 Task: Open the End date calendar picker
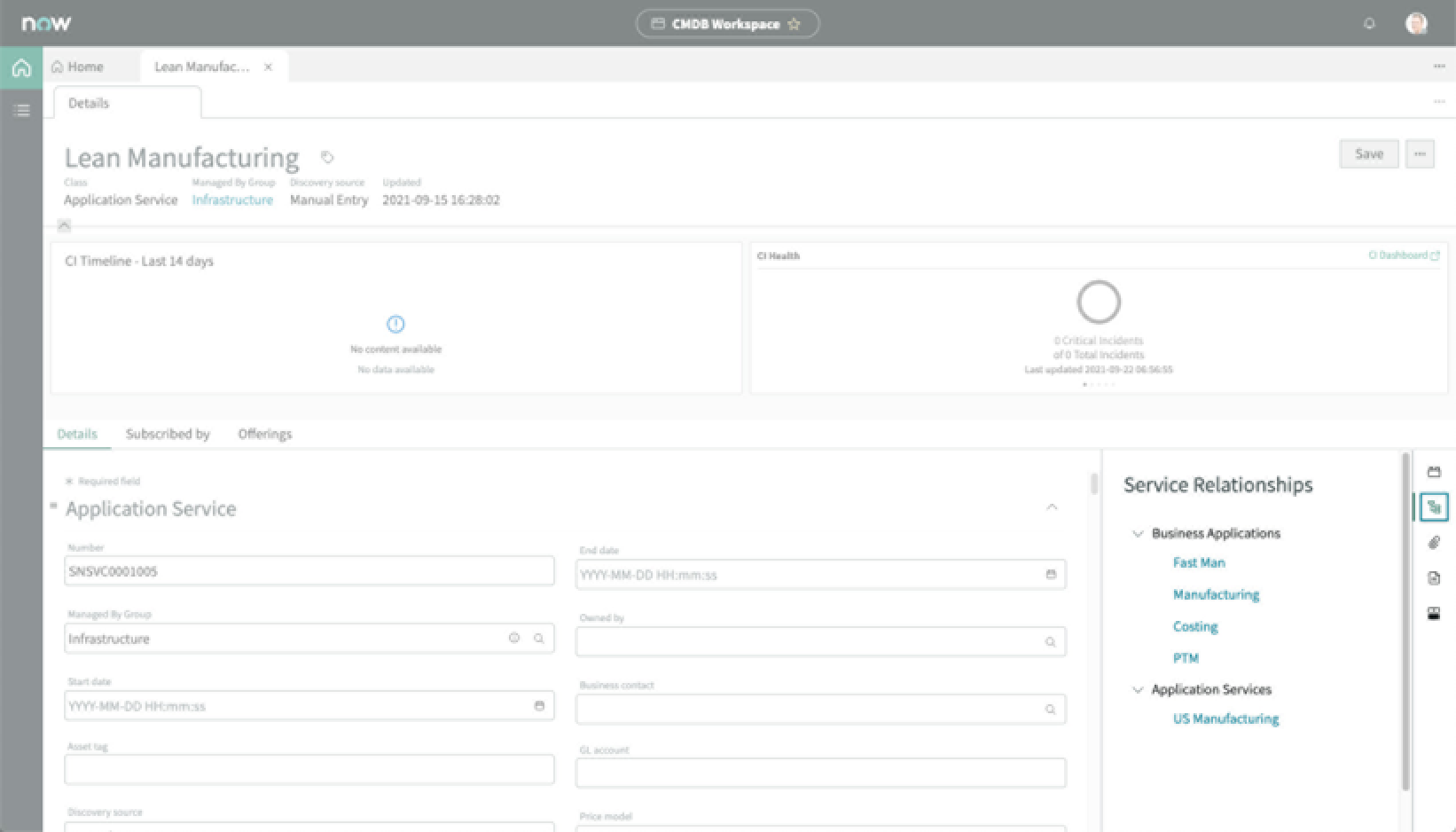(x=1051, y=575)
